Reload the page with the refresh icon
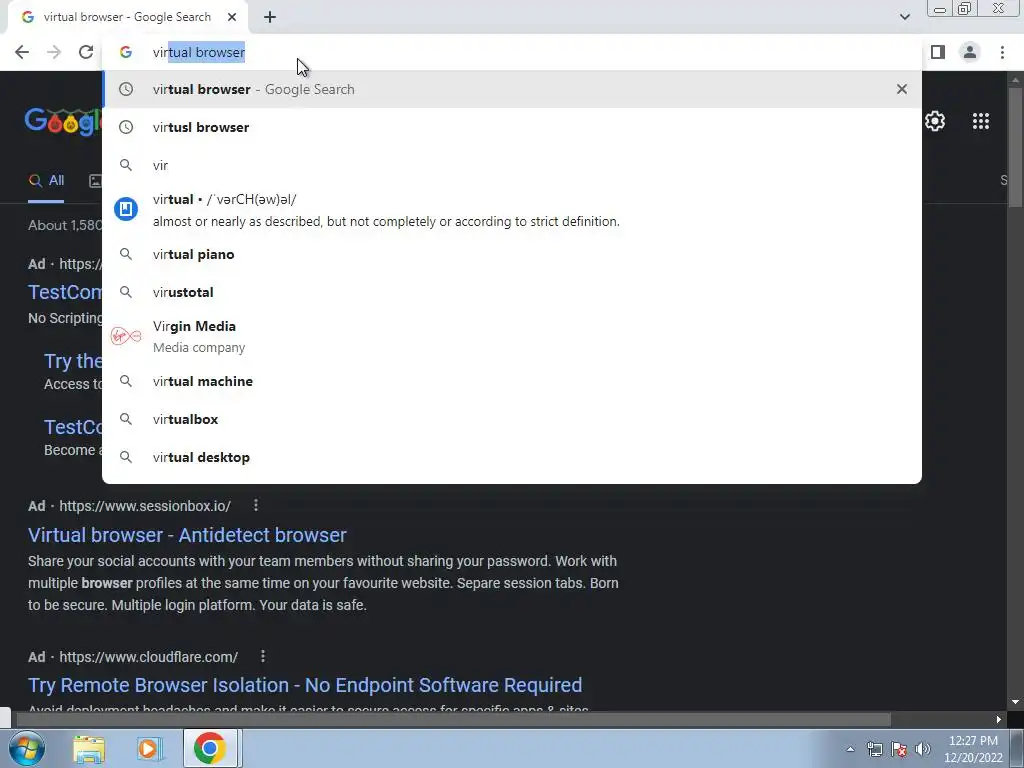This screenshot has width=1024, height=768. 86,52
